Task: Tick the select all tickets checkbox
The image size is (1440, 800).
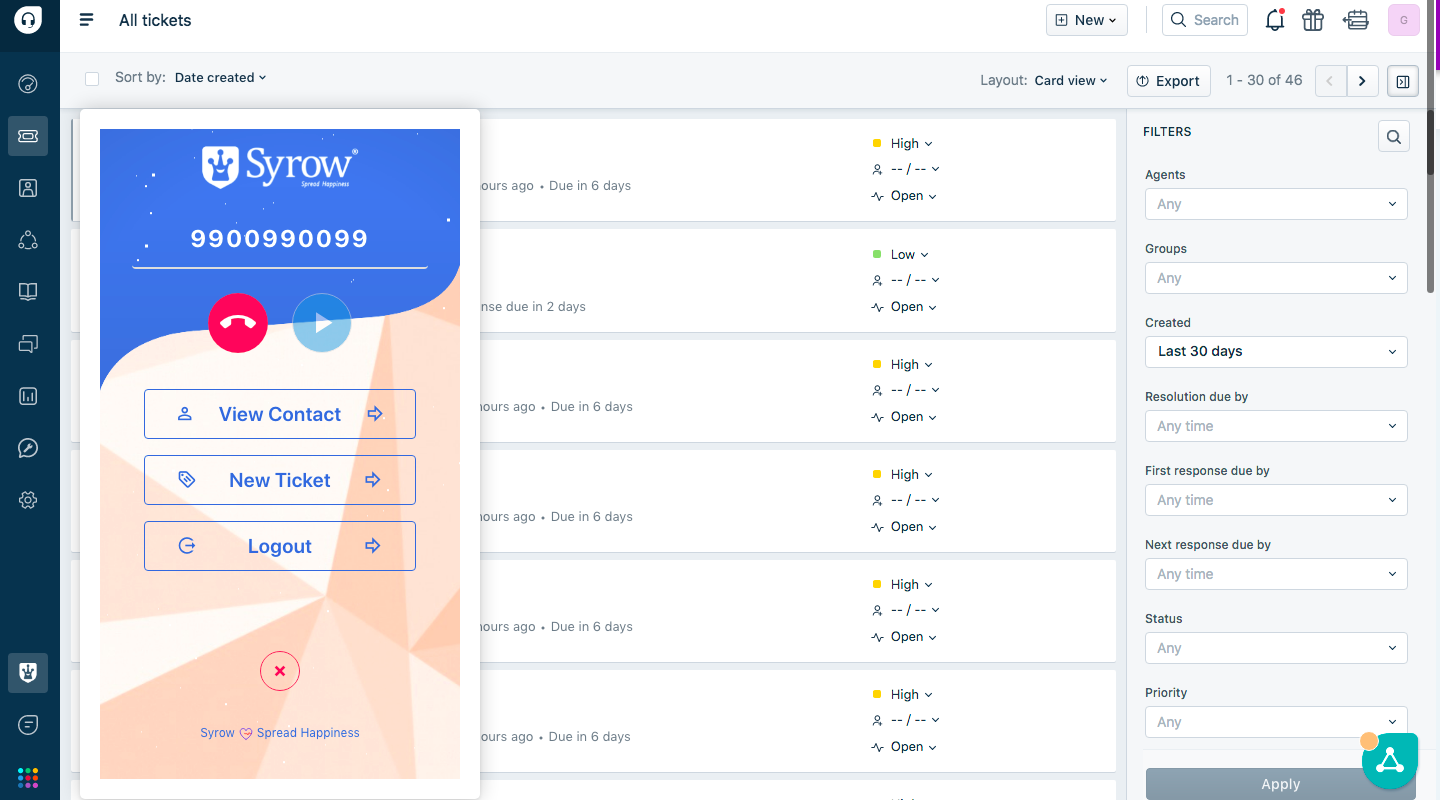Action: 92,78
